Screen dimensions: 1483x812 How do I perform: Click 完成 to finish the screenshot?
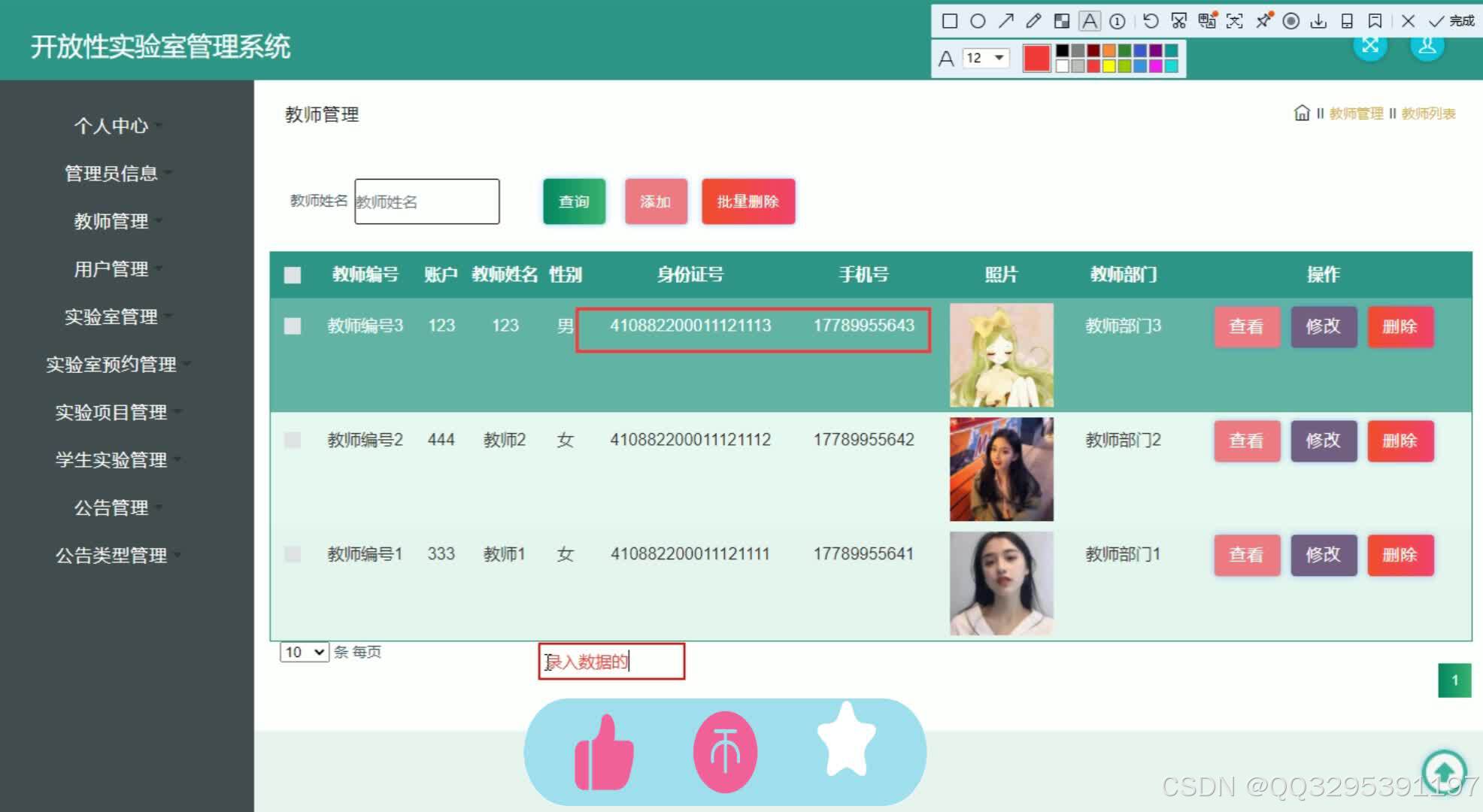[1451, 21]
